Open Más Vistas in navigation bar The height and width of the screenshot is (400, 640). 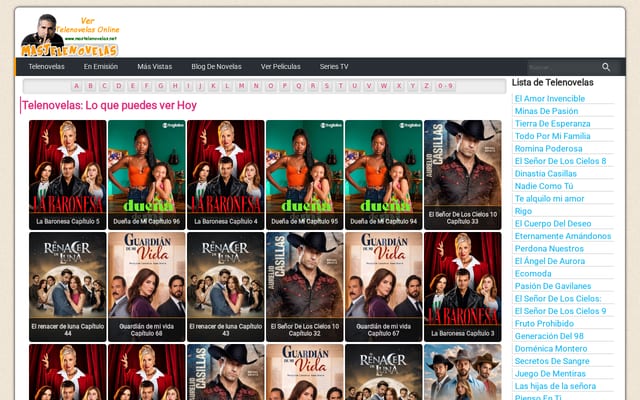click(x=155, y=67)
